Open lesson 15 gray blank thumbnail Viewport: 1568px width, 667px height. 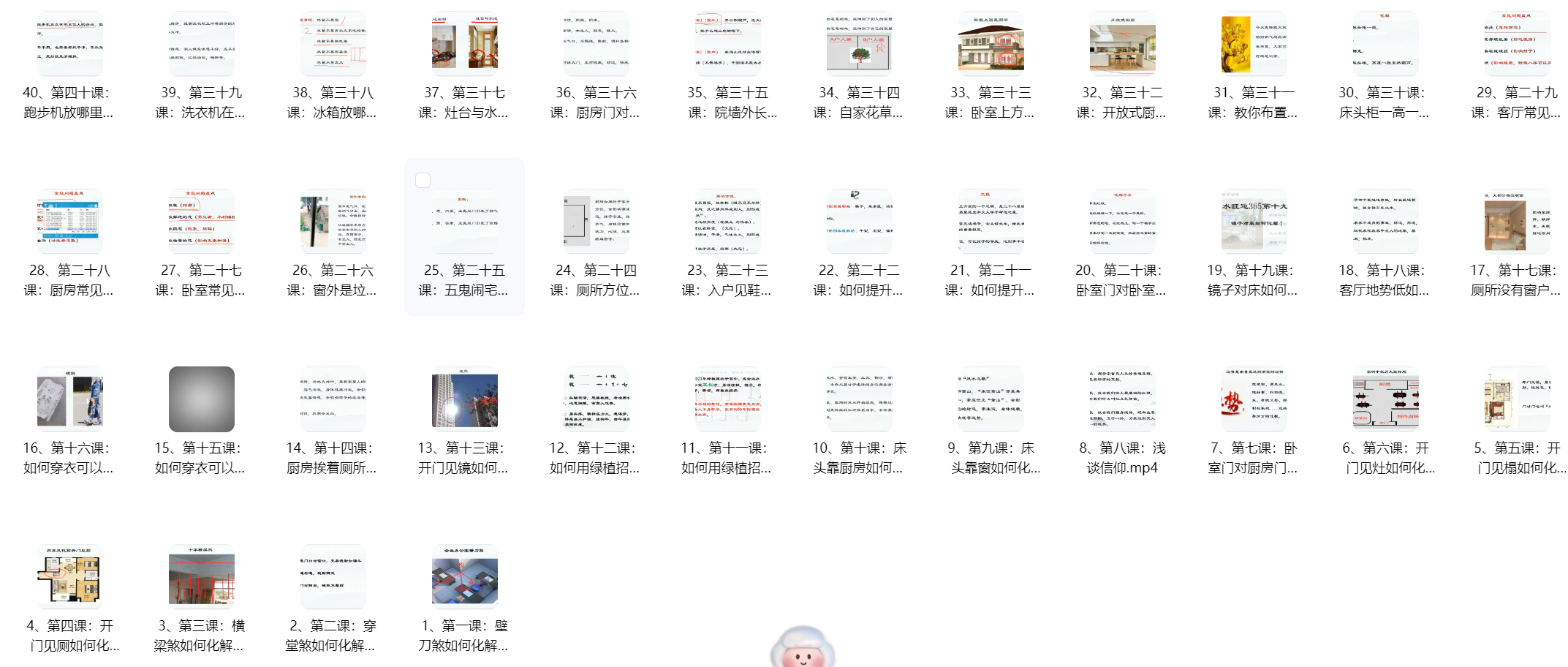pyautogui.click(x=201, y=399)
